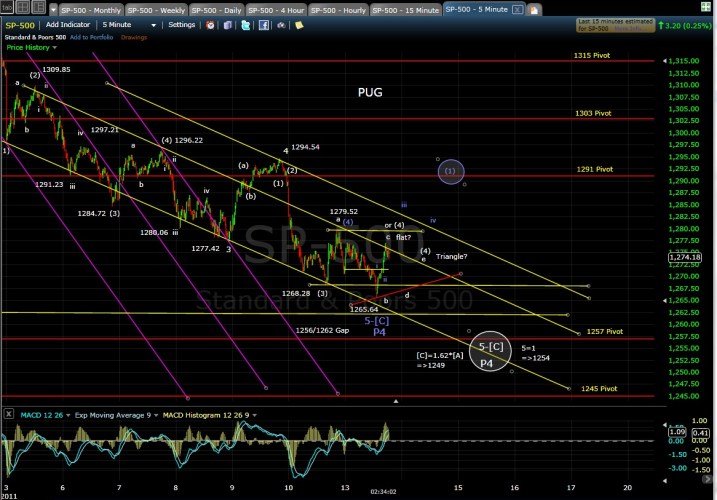Click the white circled 5-[C] P4 target

tap(490, 351)
